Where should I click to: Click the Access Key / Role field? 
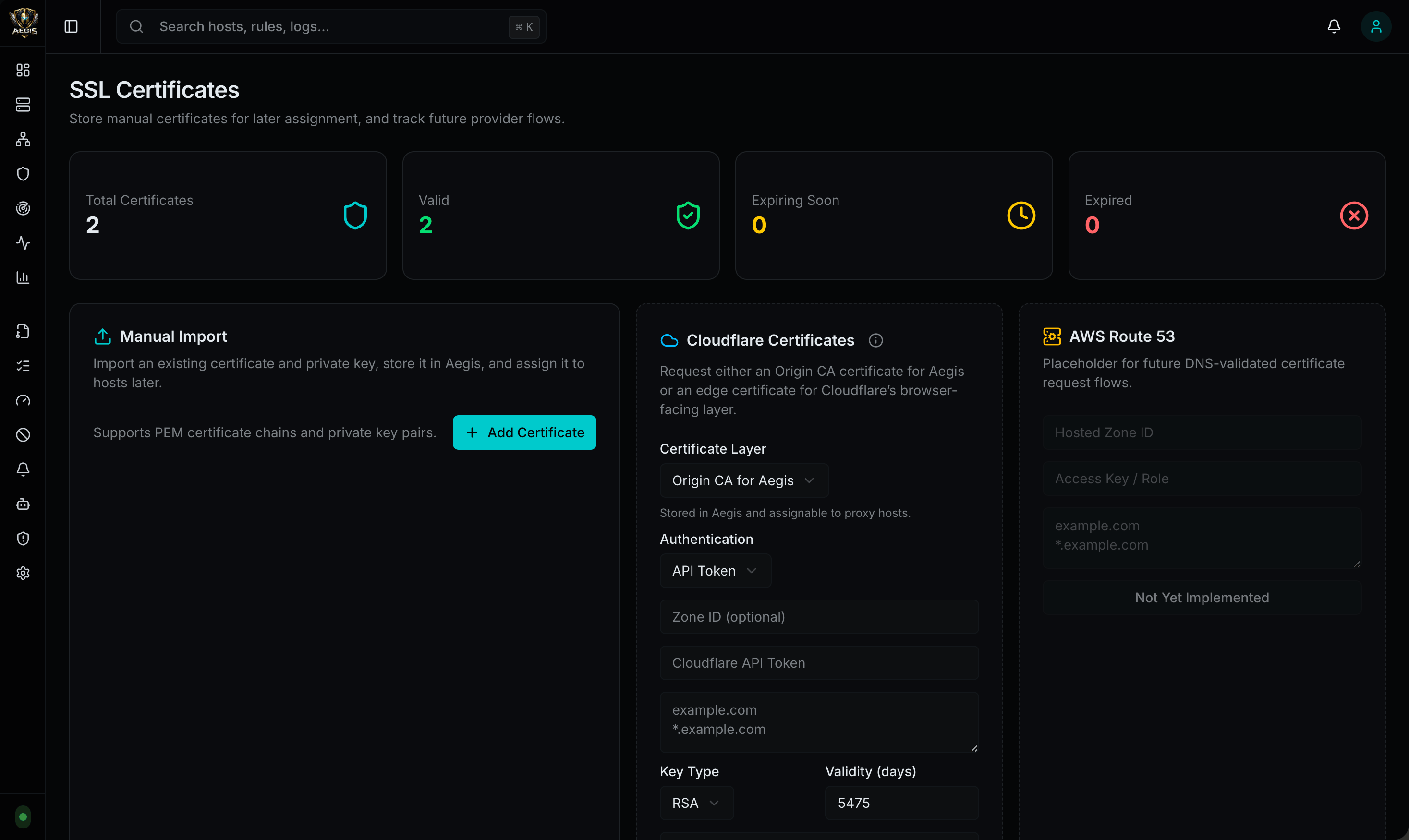pyautogui.click(x=1202, y=479)
